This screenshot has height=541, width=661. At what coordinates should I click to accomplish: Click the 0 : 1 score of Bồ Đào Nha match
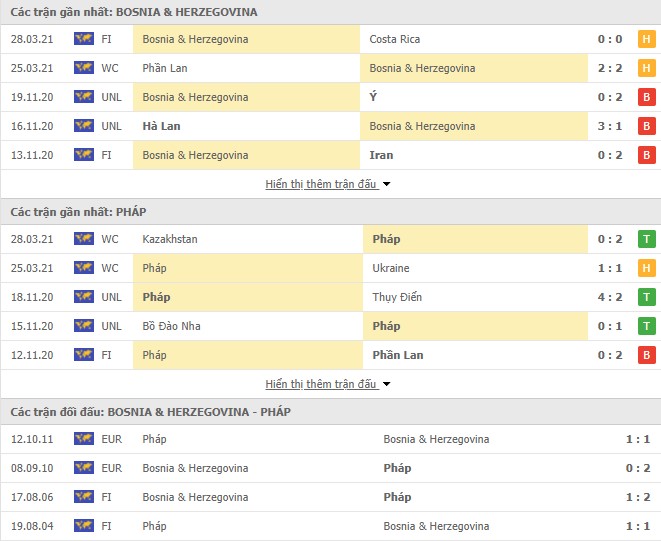[x=610, y=326]
